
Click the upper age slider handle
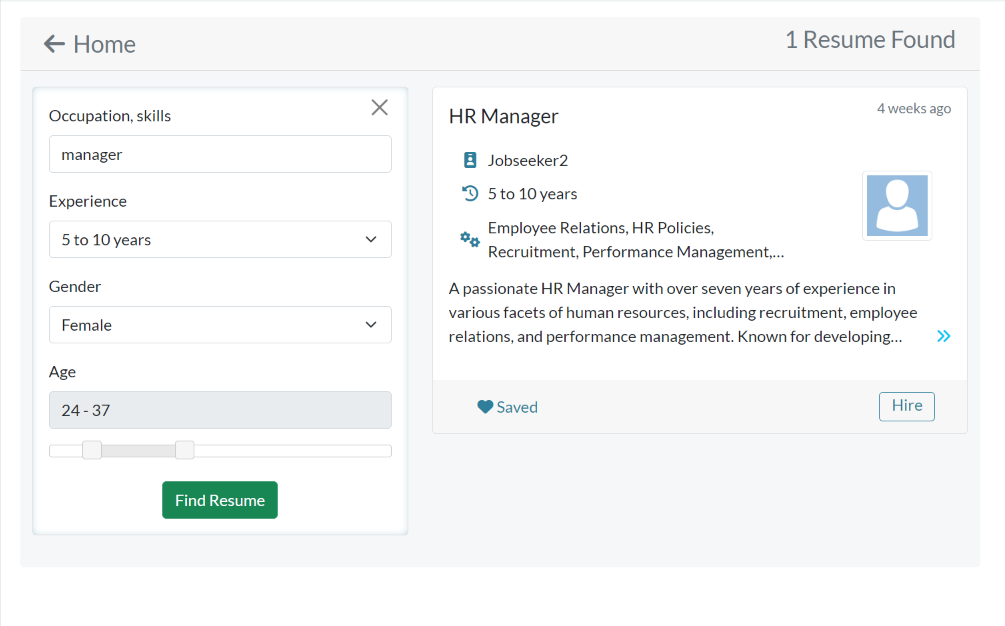click(185, 450)
